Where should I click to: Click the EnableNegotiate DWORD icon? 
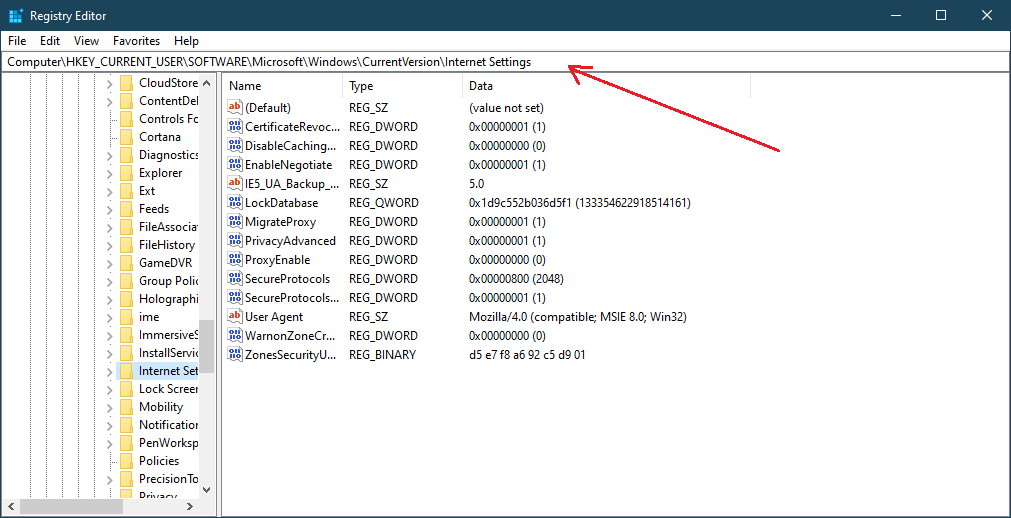pyautogui.click(x=235, y=164)
